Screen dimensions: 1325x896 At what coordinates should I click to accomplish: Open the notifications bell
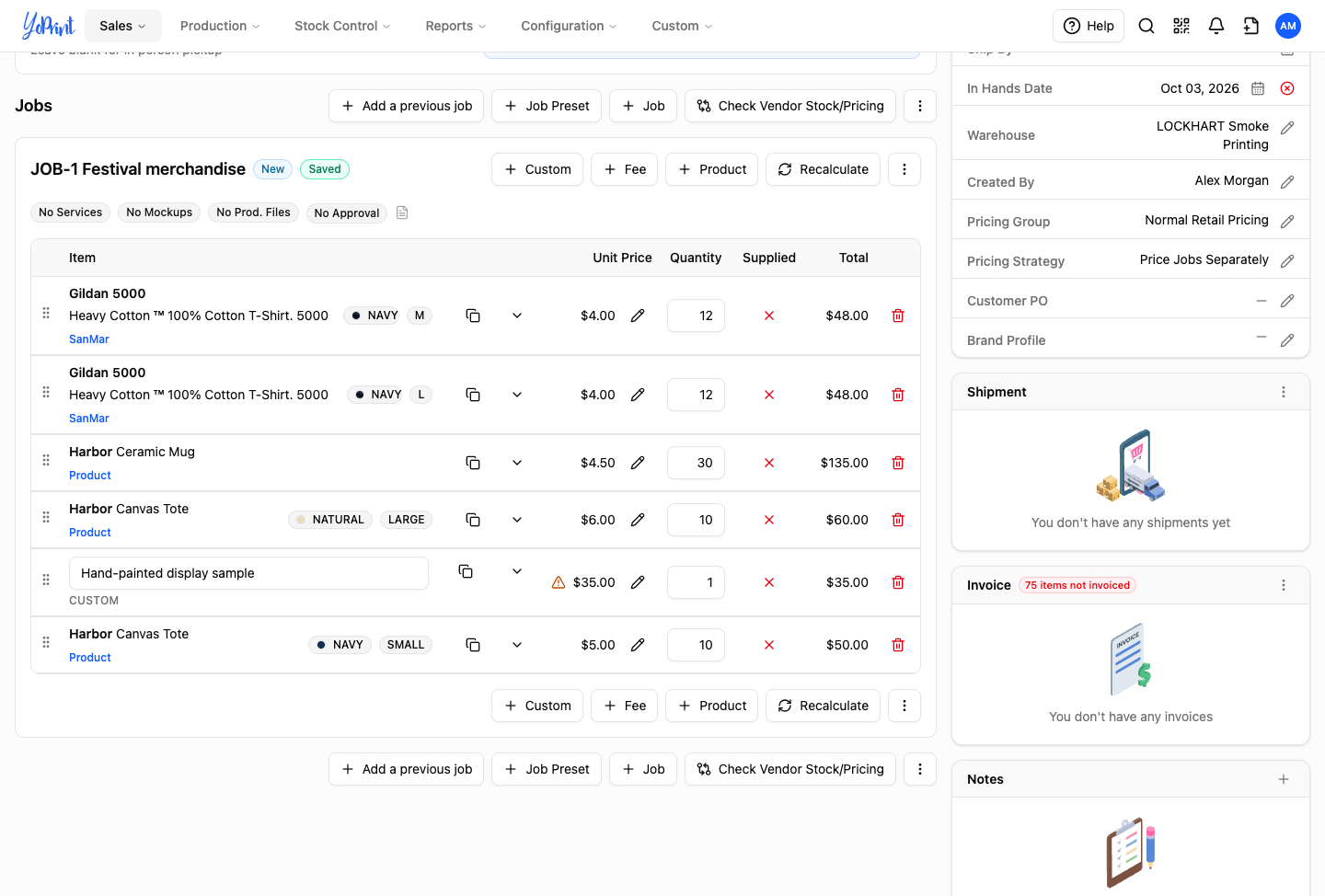pyautogui.click(x=1216, y=26)
